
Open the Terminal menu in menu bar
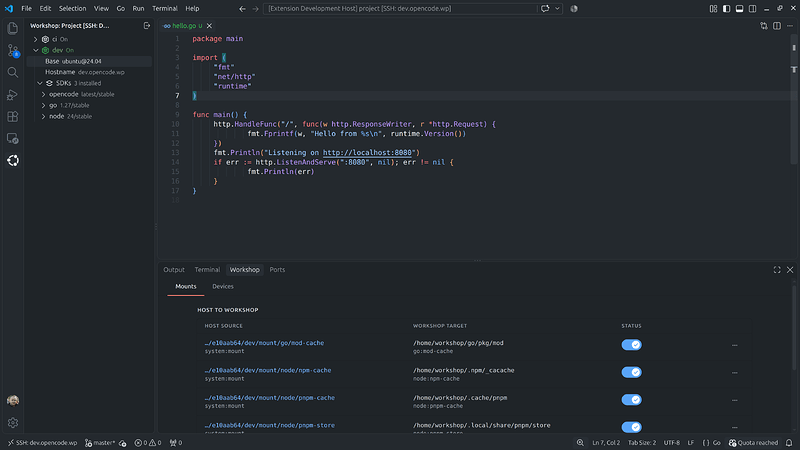(x=165, y=9)
